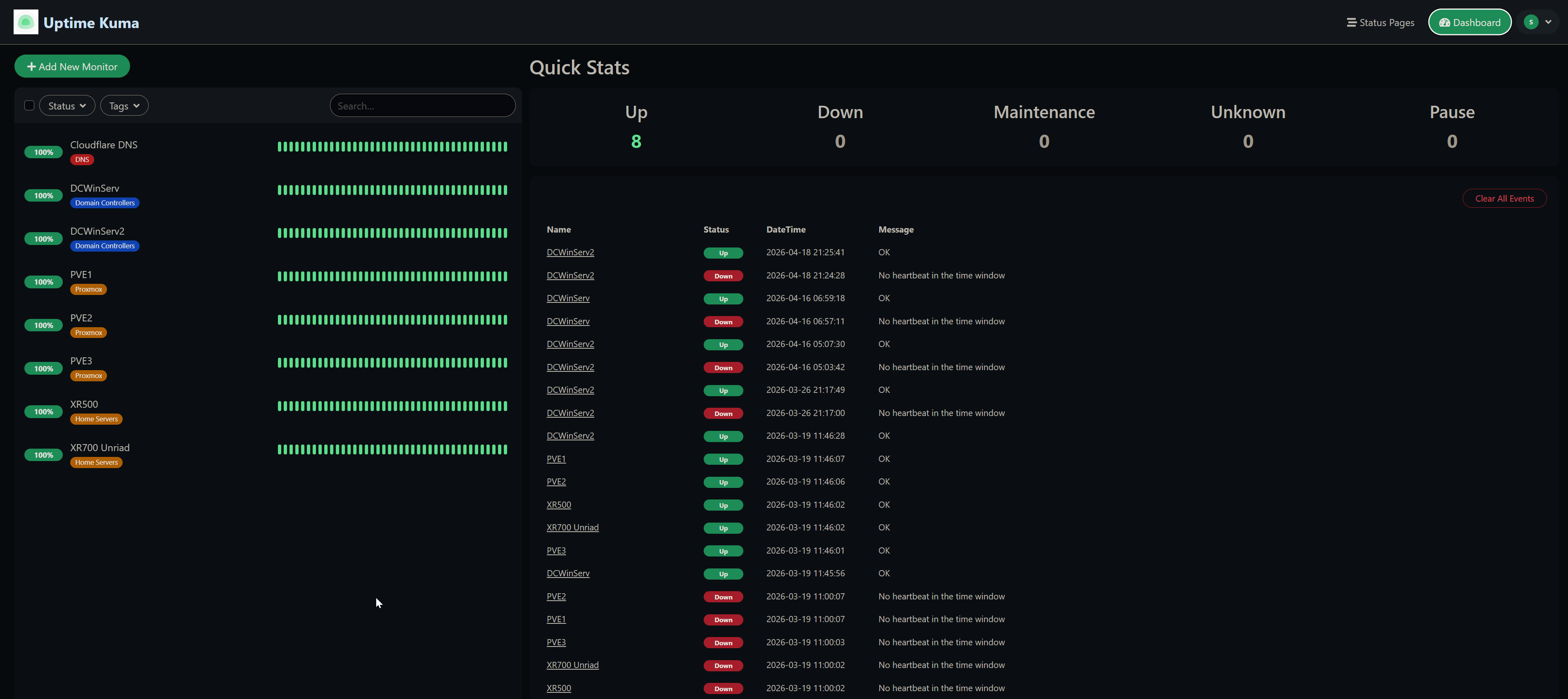The image size is (1568, 699).
Task: Open the Status filter dropdown
Action: [x=66, y=105]
